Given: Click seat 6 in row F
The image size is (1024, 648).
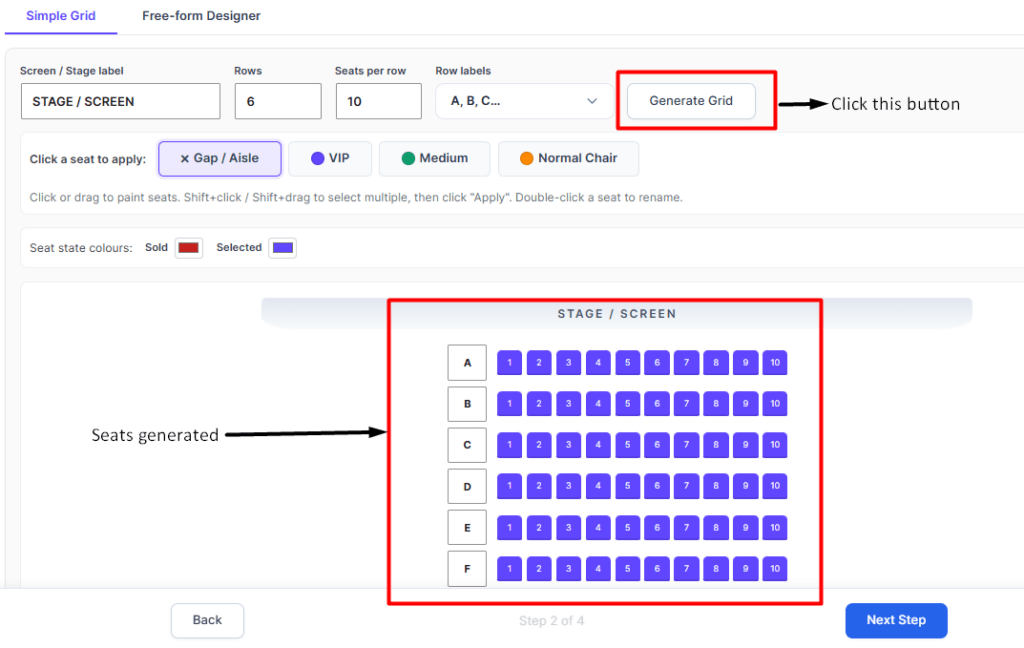Looking at the screenshot, I should click(657, 569).
